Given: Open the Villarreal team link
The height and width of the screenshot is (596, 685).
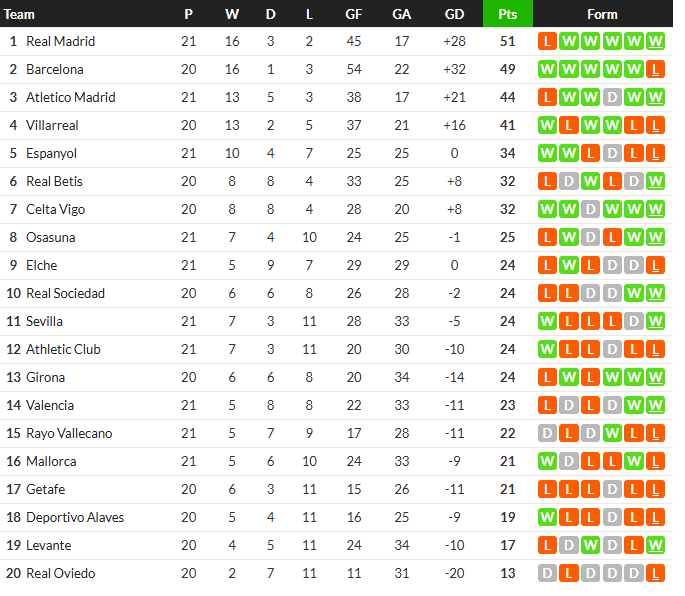Looking at the screenshot, I should pyautogui.click(x=52, y=125).
